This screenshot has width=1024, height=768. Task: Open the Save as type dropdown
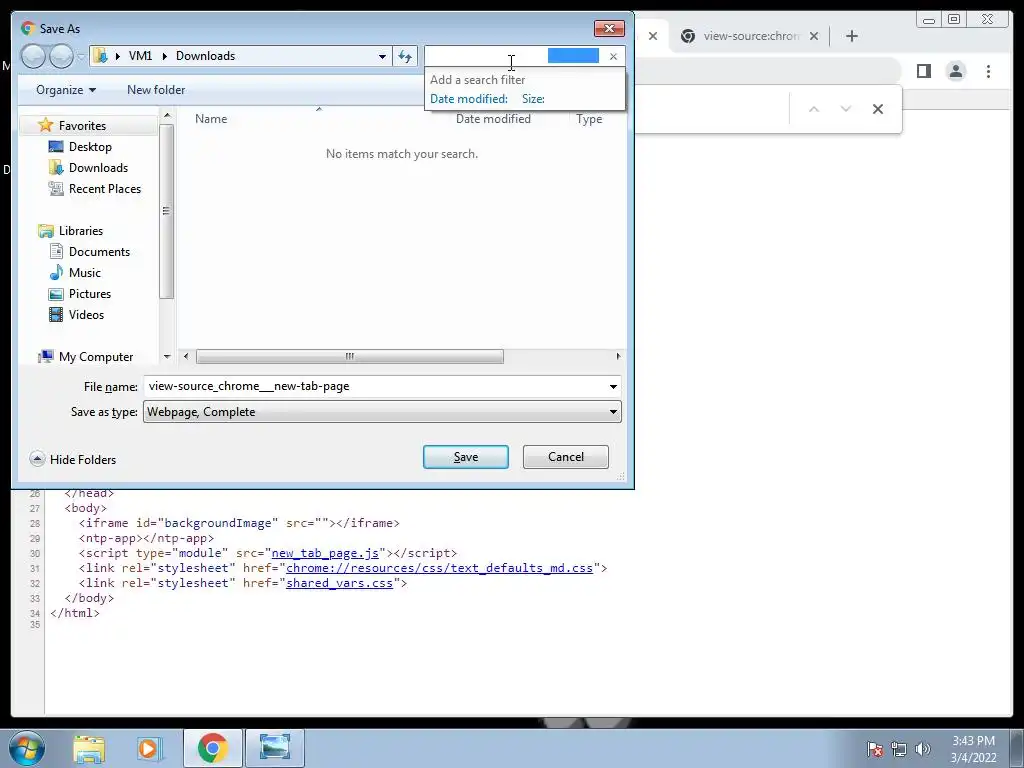[x=382, y=412]
